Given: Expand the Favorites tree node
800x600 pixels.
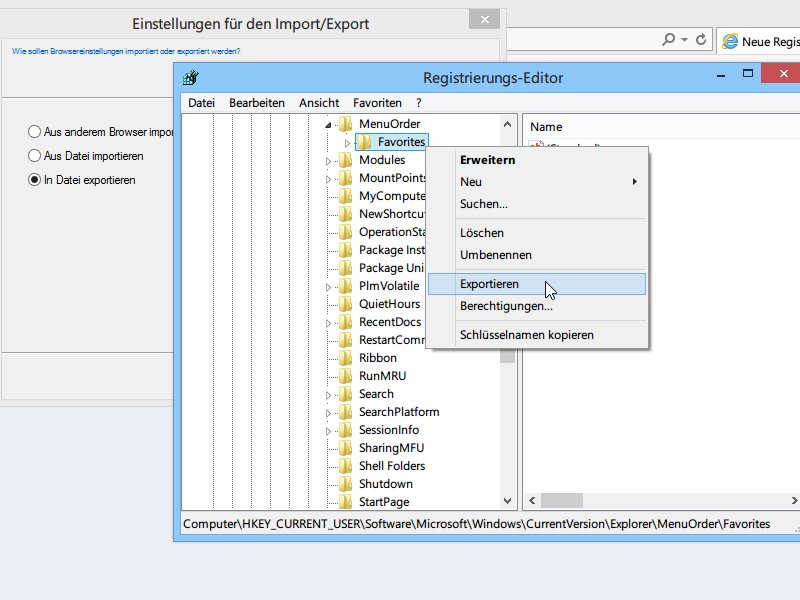Looking at the screenshot, I should click(x=347, y=143).
